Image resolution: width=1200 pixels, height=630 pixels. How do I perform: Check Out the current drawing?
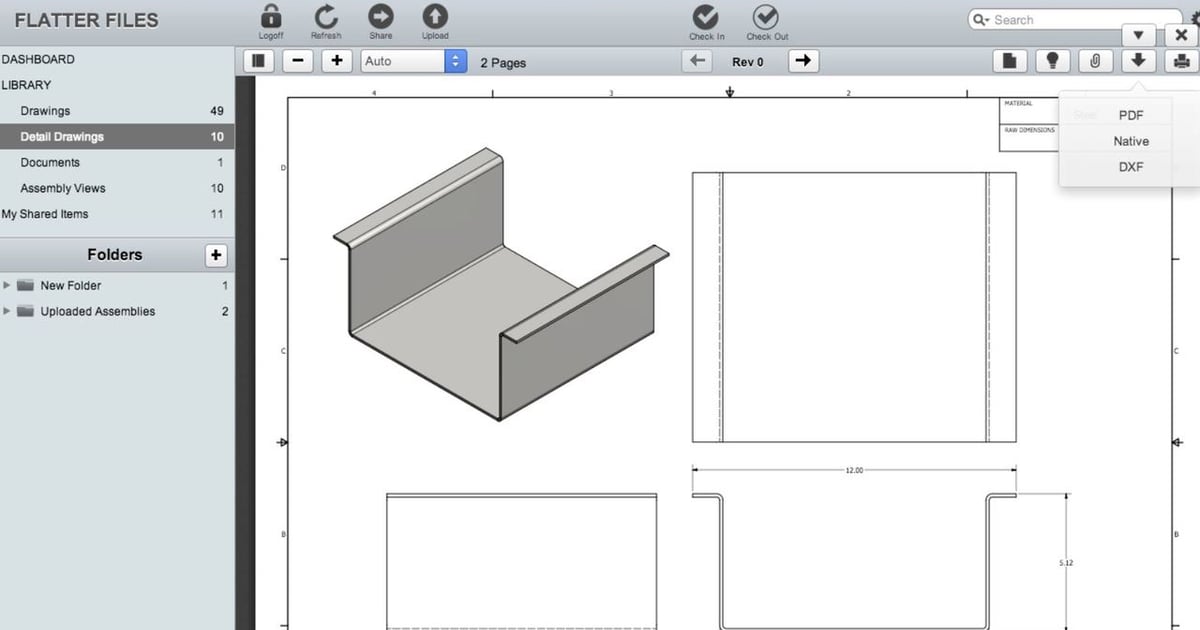pos(766,17)
